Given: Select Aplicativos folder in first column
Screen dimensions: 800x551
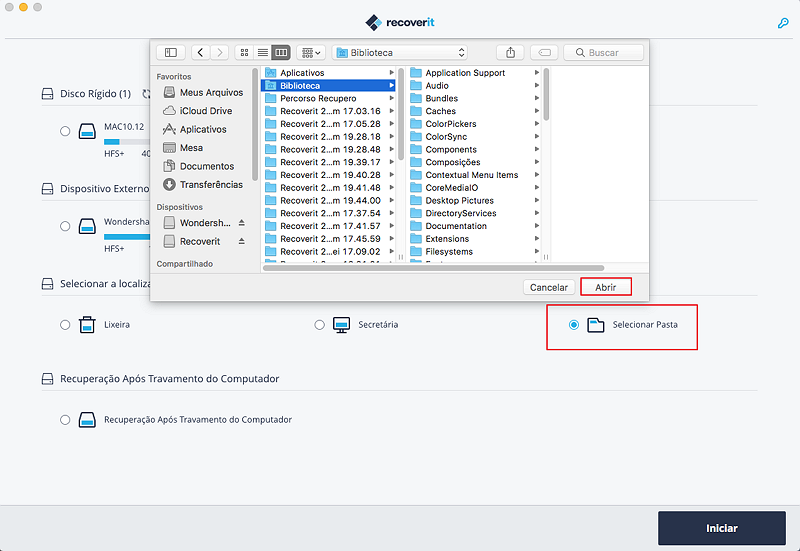Looking at the screenshot, I should 328,73.
